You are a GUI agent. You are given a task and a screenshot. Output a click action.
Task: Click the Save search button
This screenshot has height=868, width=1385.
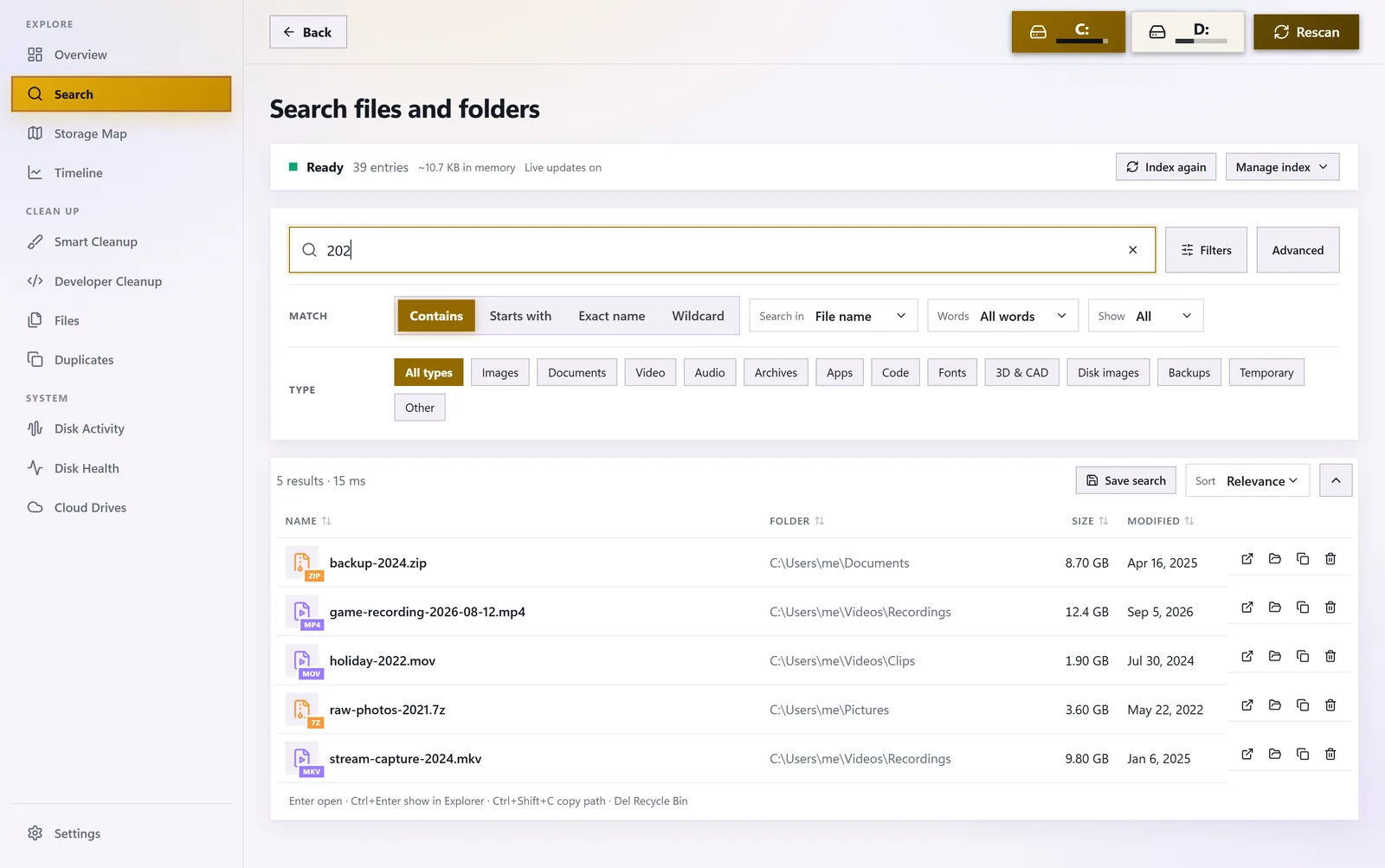(x=1126, y=481)
